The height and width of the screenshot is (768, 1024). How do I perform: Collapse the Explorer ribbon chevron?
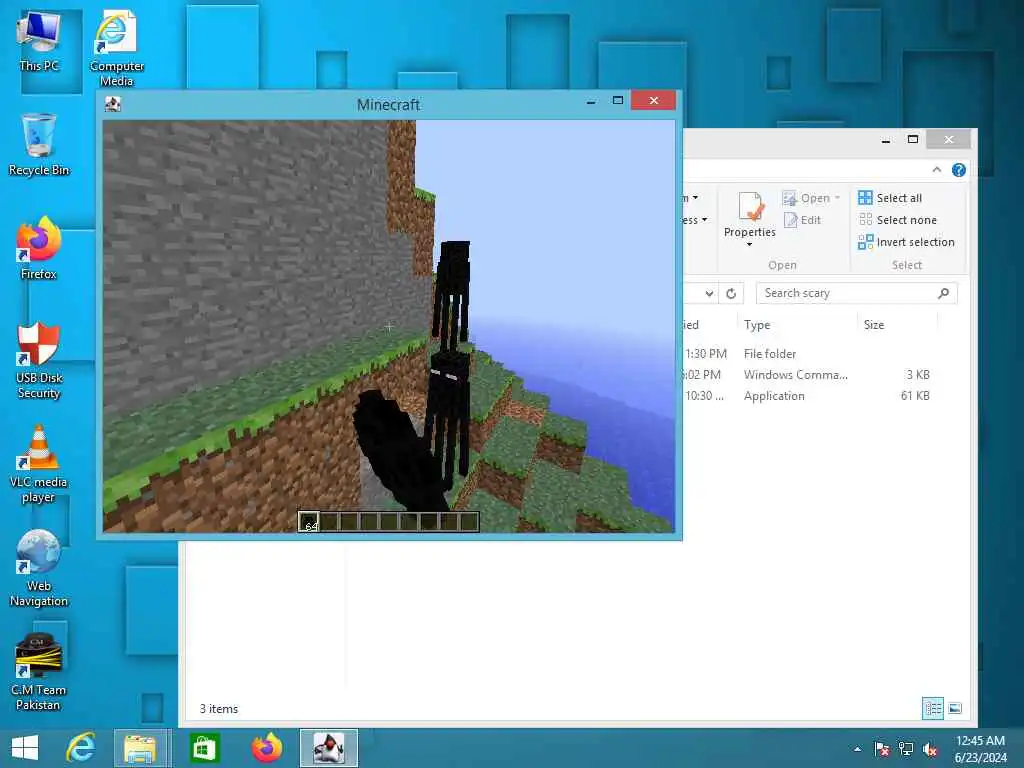pos(936,170)
